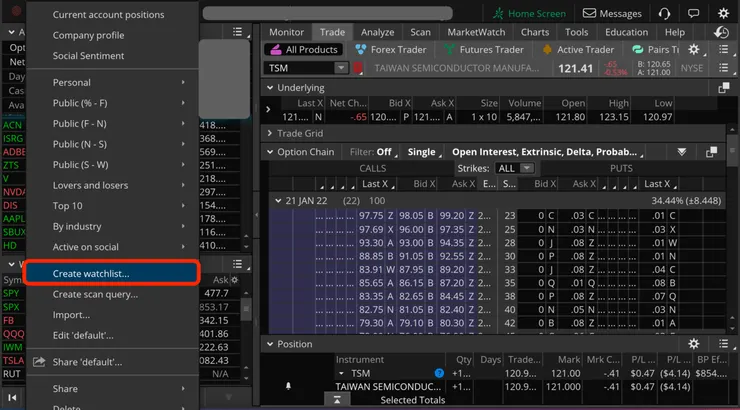Click the sidebar collapse arrow icon at bottom left
Viewport: 740px width, 410px height.
click(x=12, y=398)
